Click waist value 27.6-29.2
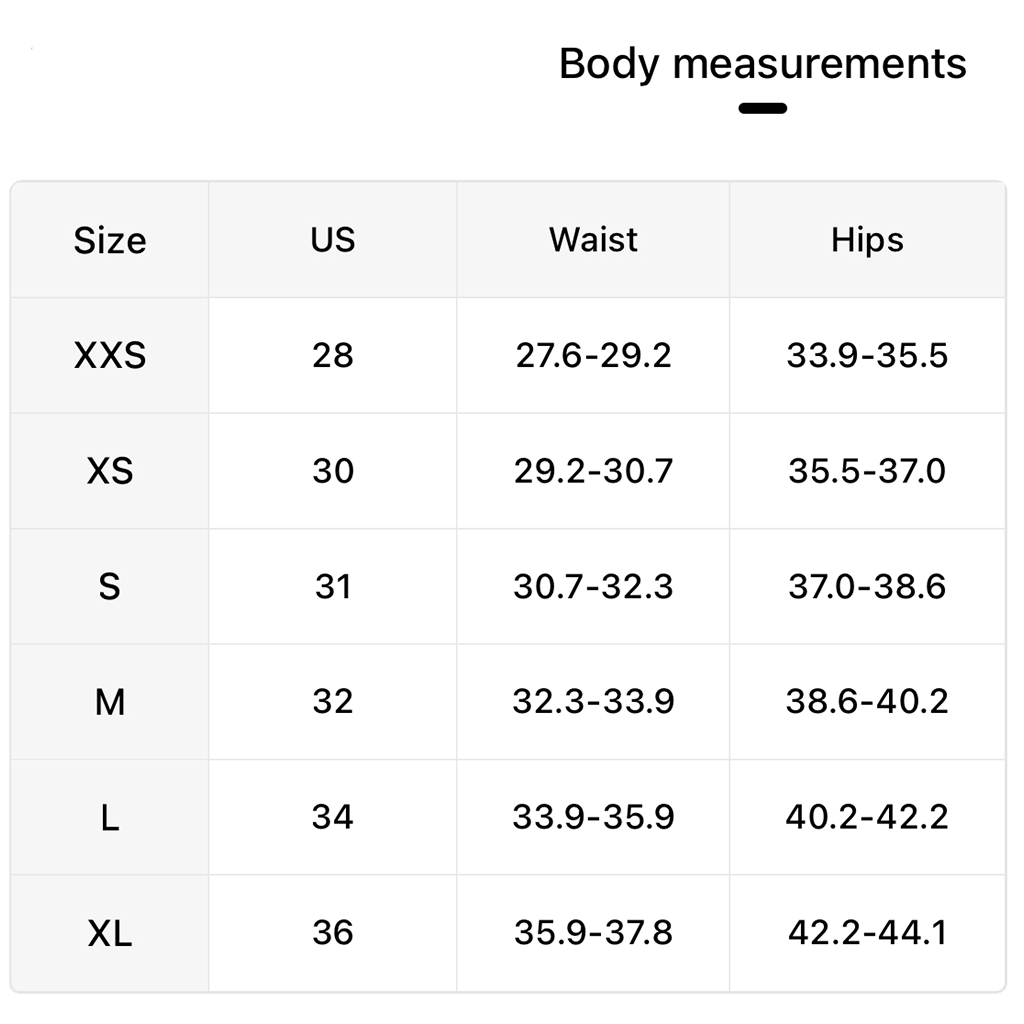1024x1024 pixels. (593, 355)
